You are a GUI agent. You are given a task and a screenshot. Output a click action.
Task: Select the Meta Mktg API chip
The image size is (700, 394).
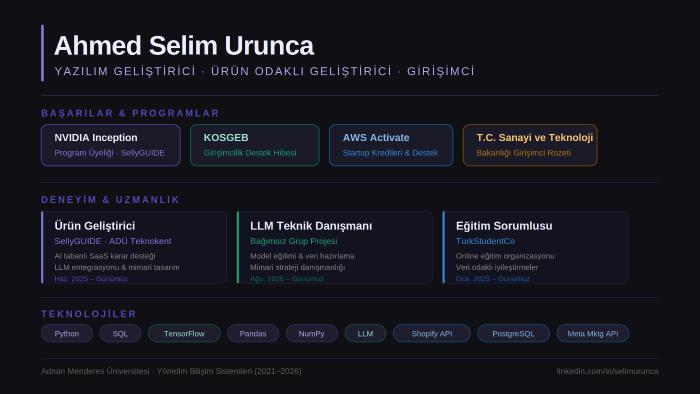click(x=593, y=333)
